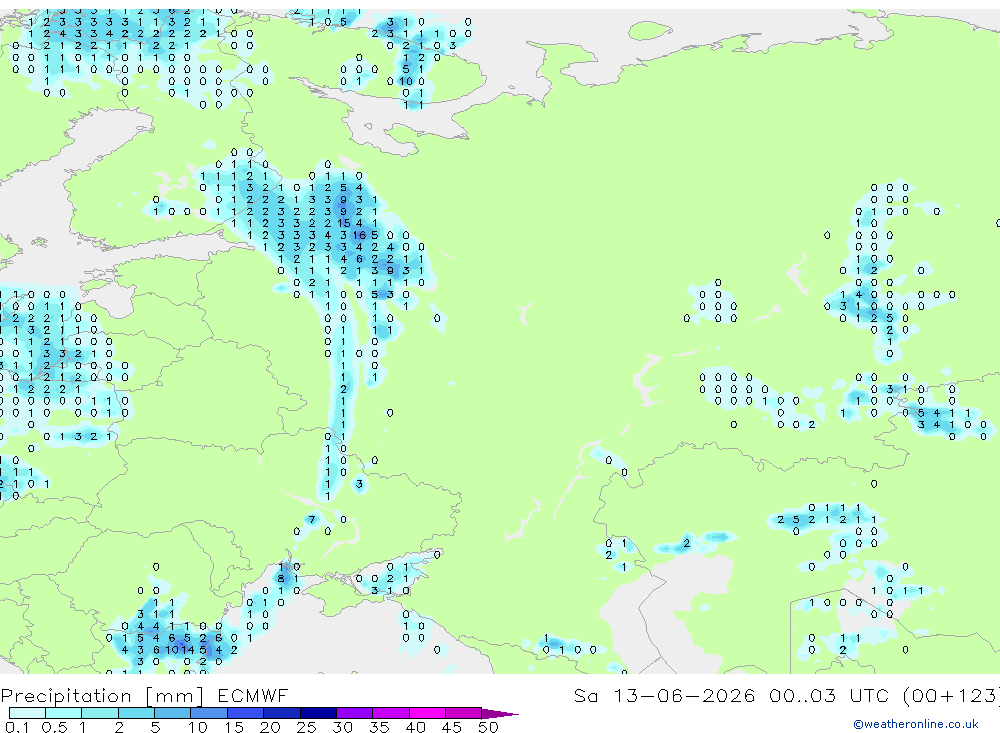Viewport: 1000px width, 733px height.
Task: Click the 20–25 mm dark blue legend swatch
Action: (282, 713)
